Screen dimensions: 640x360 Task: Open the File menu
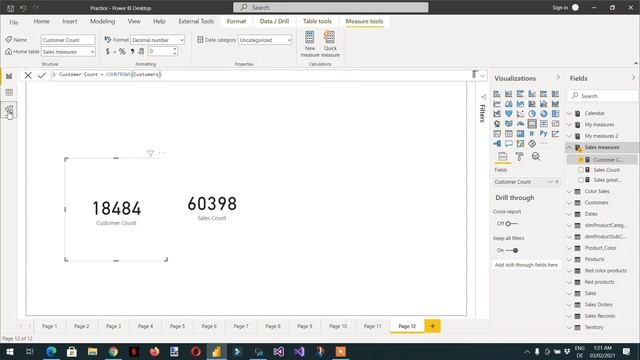(14, 22)
